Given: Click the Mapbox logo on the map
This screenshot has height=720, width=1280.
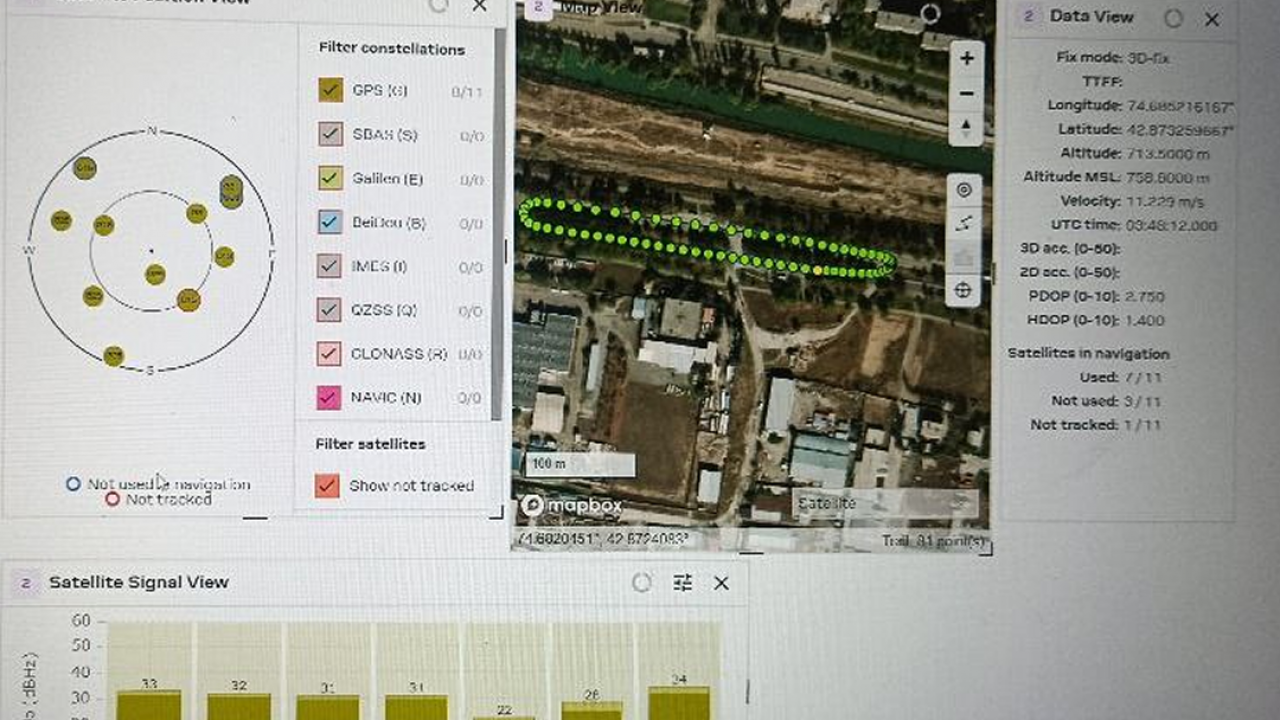Looking at the screenshot, I should [x=572, y=506].
